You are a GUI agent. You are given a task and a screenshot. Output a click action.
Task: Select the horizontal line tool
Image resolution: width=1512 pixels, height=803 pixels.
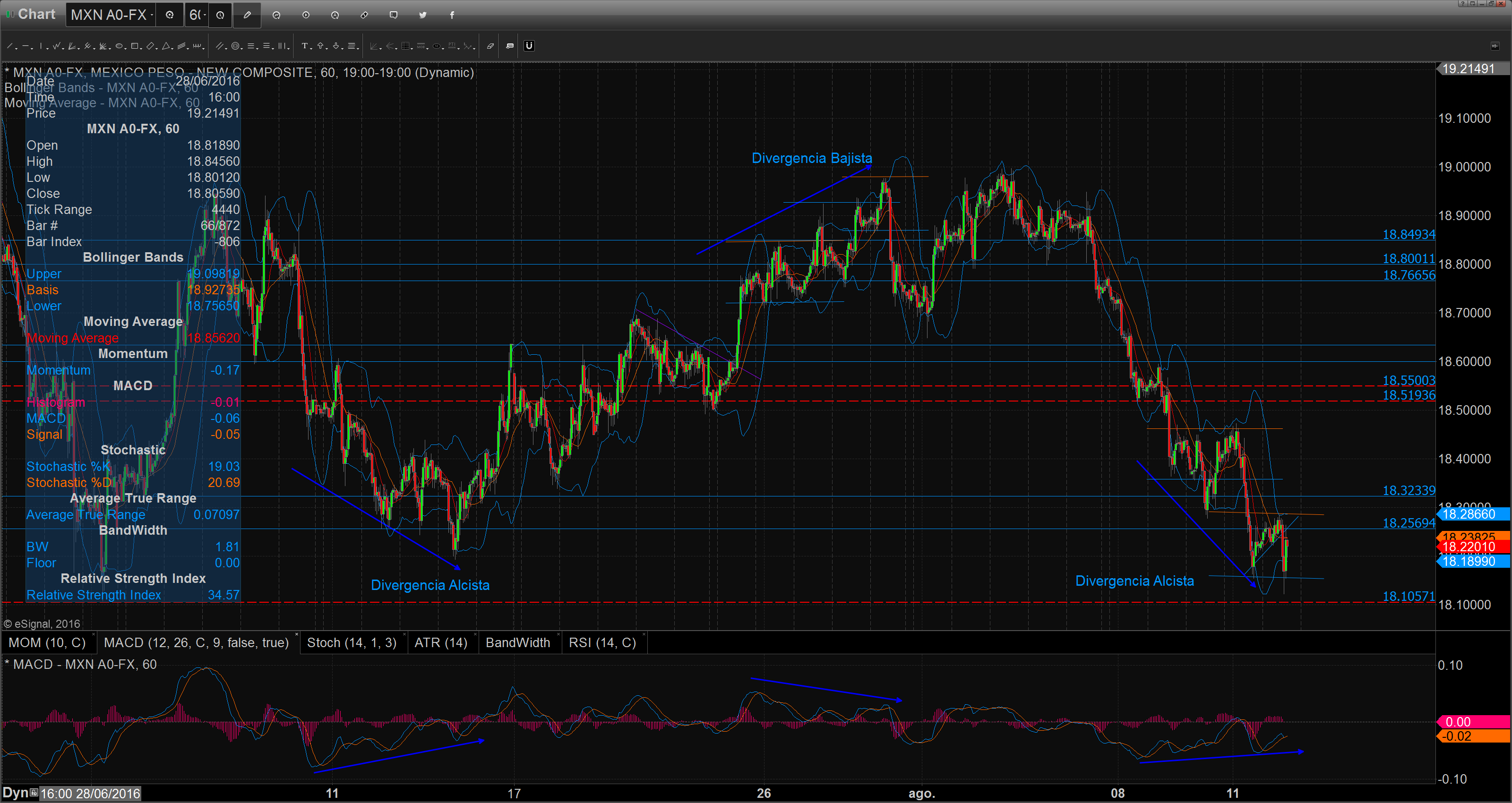click(x=25, y=46)
